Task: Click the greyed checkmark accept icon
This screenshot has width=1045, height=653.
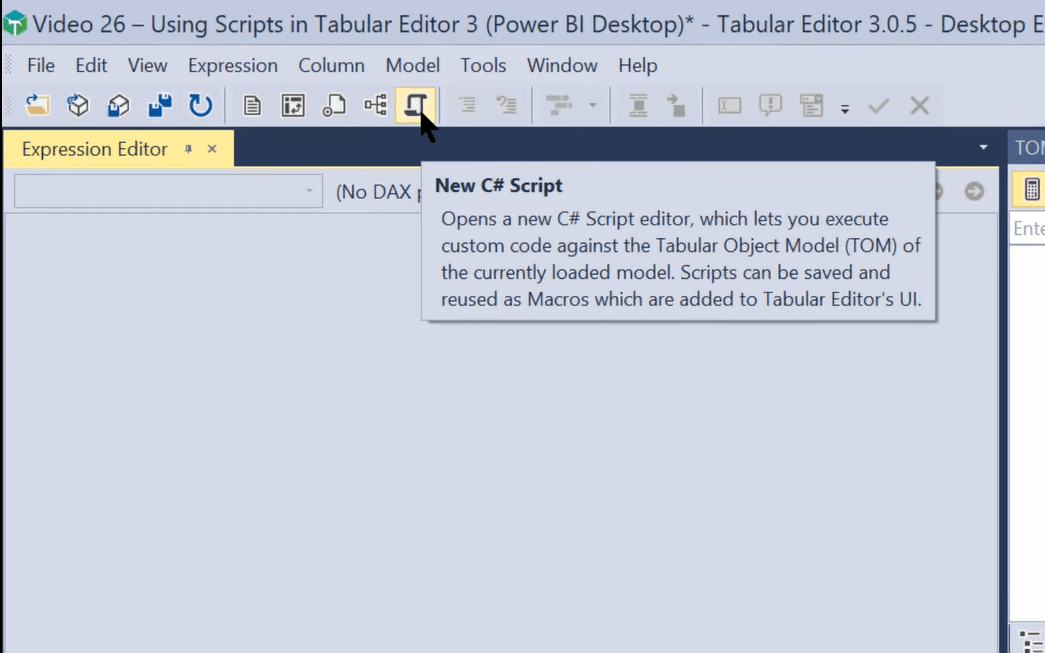Action: pyautogui.click(x=879, y=105)
